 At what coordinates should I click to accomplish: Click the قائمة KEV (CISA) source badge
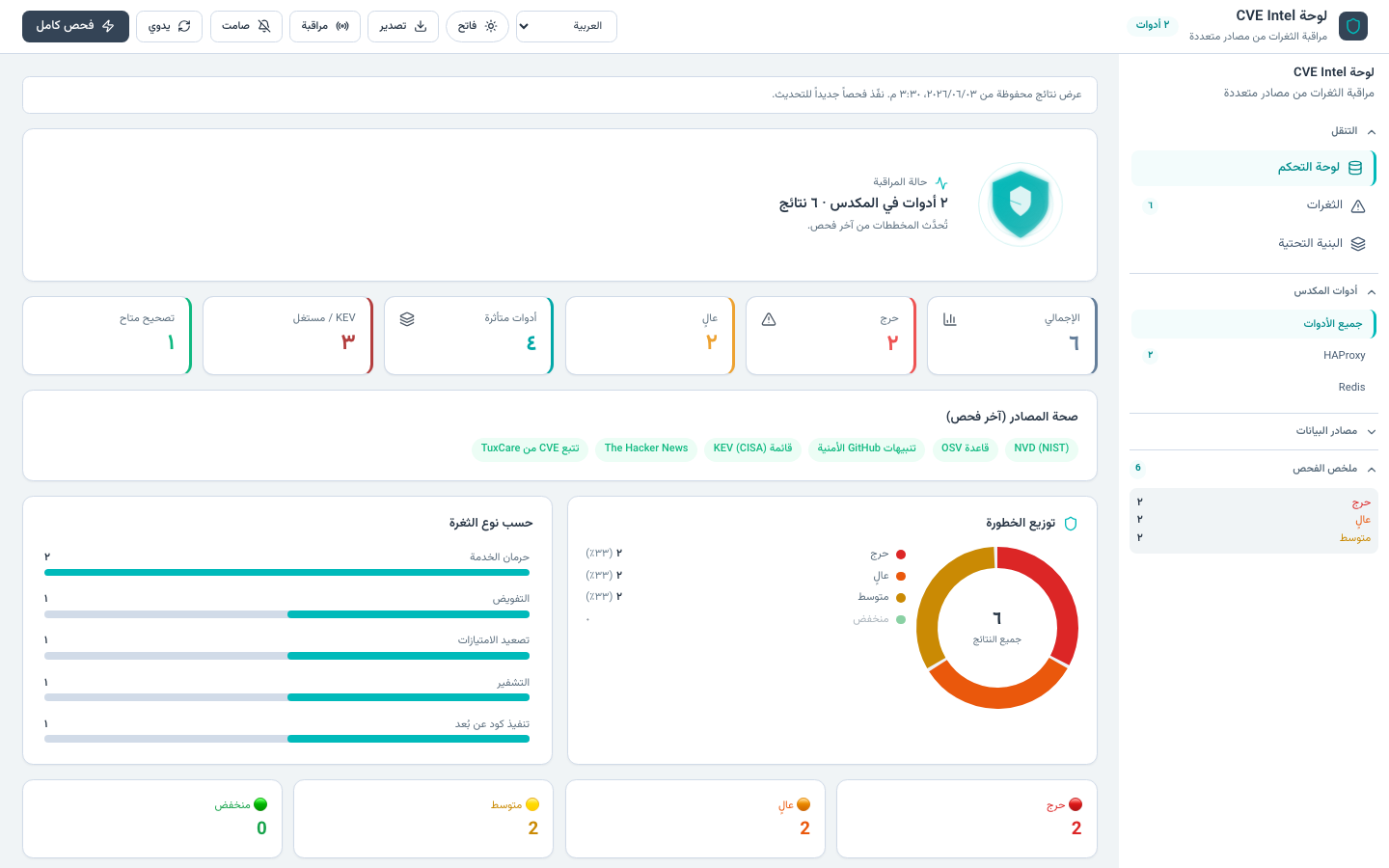(753, 448)
